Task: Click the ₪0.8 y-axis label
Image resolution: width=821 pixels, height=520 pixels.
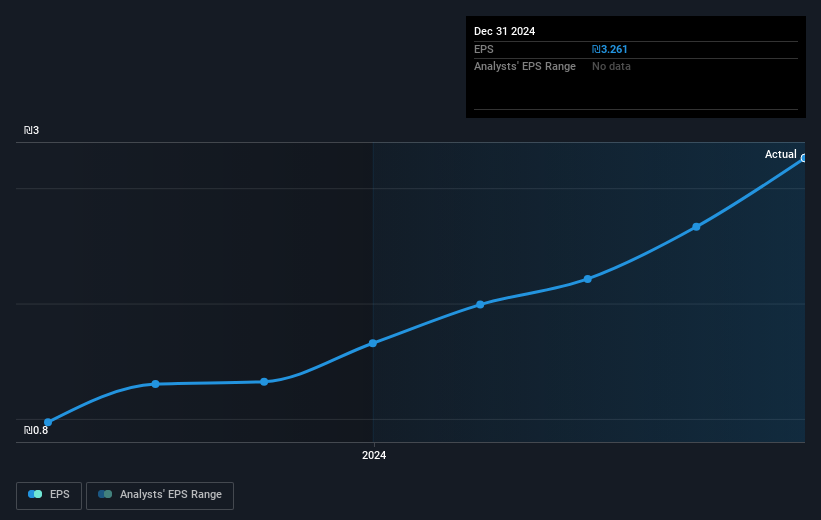Action: 36,430
